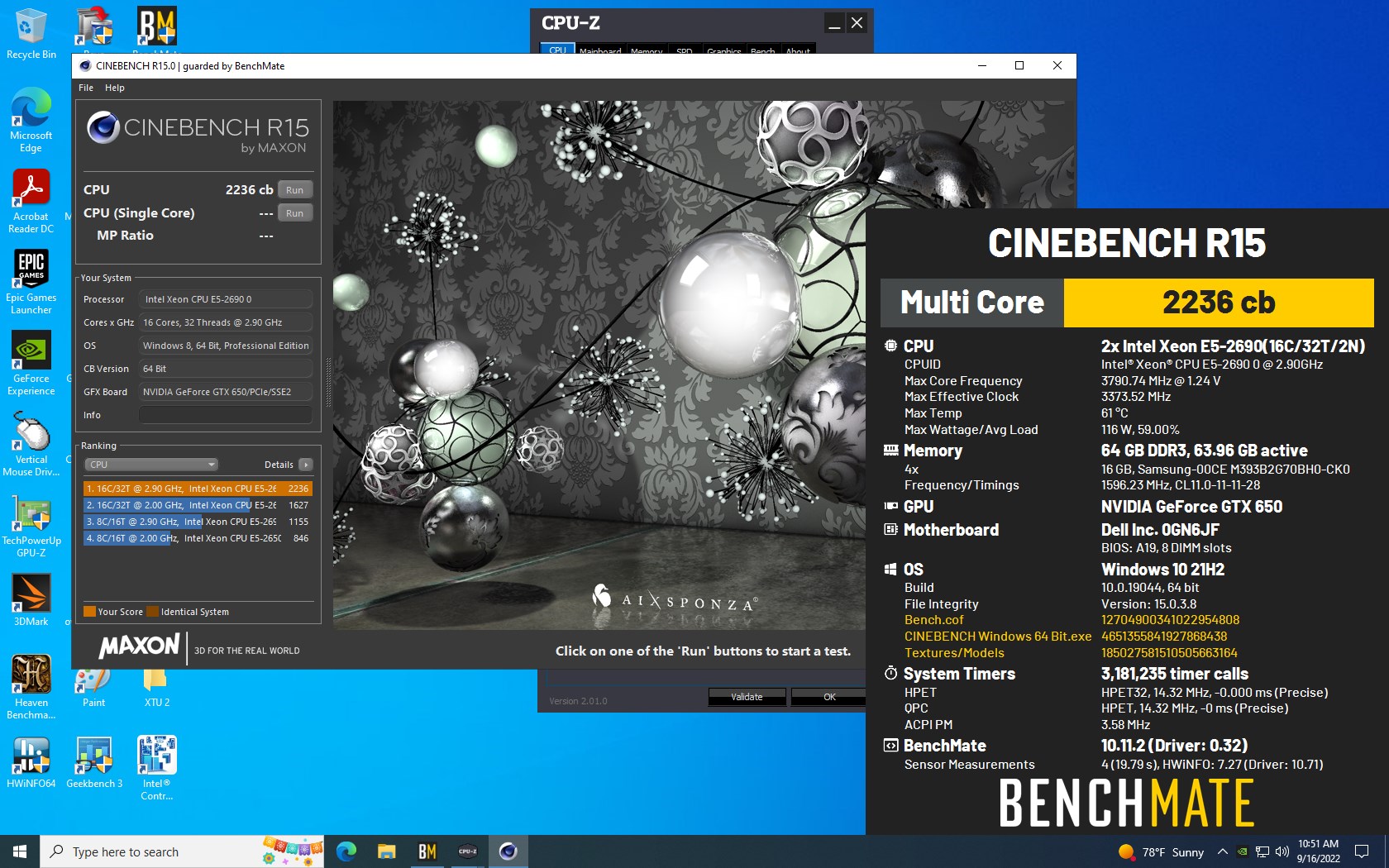The image size is (1389, 868).
Task: Expand ranking Details arrow
Action: pyautogui.click(x=306, y=465)
